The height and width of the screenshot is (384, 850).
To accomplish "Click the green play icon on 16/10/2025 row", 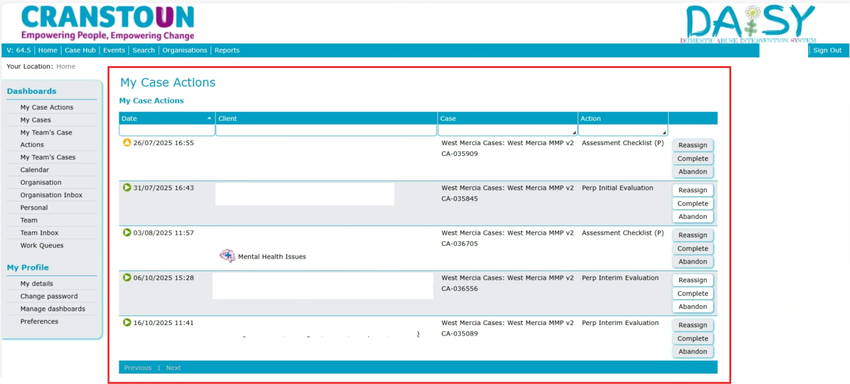I will 127,323.
